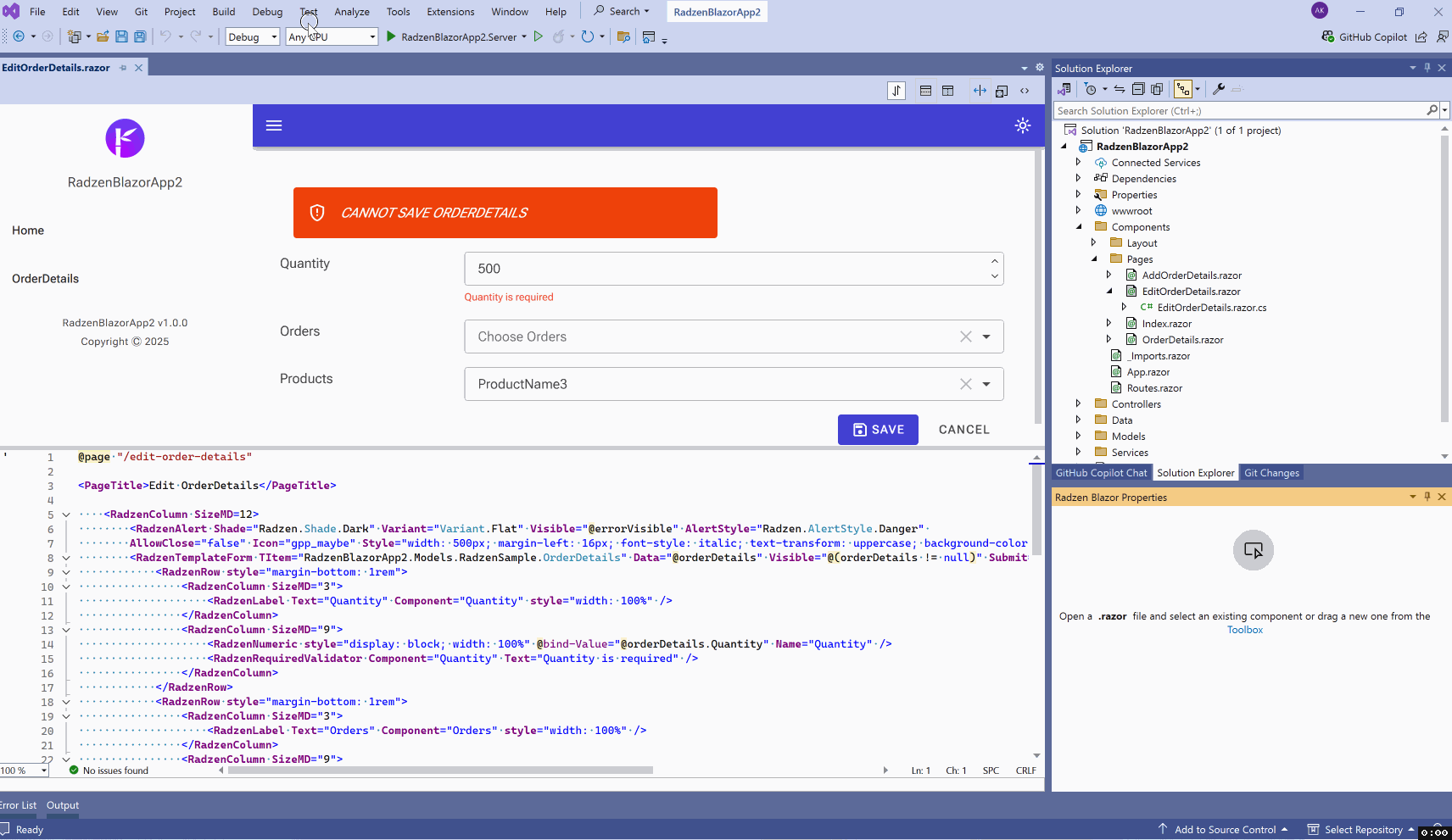Clear the Choose Orders selection

point(965,337)
